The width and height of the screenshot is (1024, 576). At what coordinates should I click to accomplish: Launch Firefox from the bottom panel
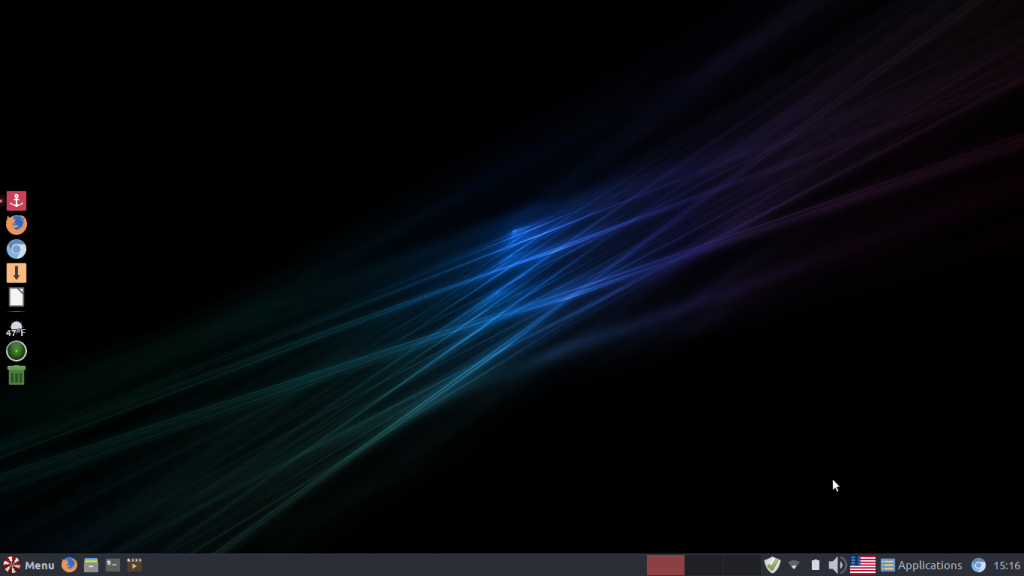(x=69, y=565)
